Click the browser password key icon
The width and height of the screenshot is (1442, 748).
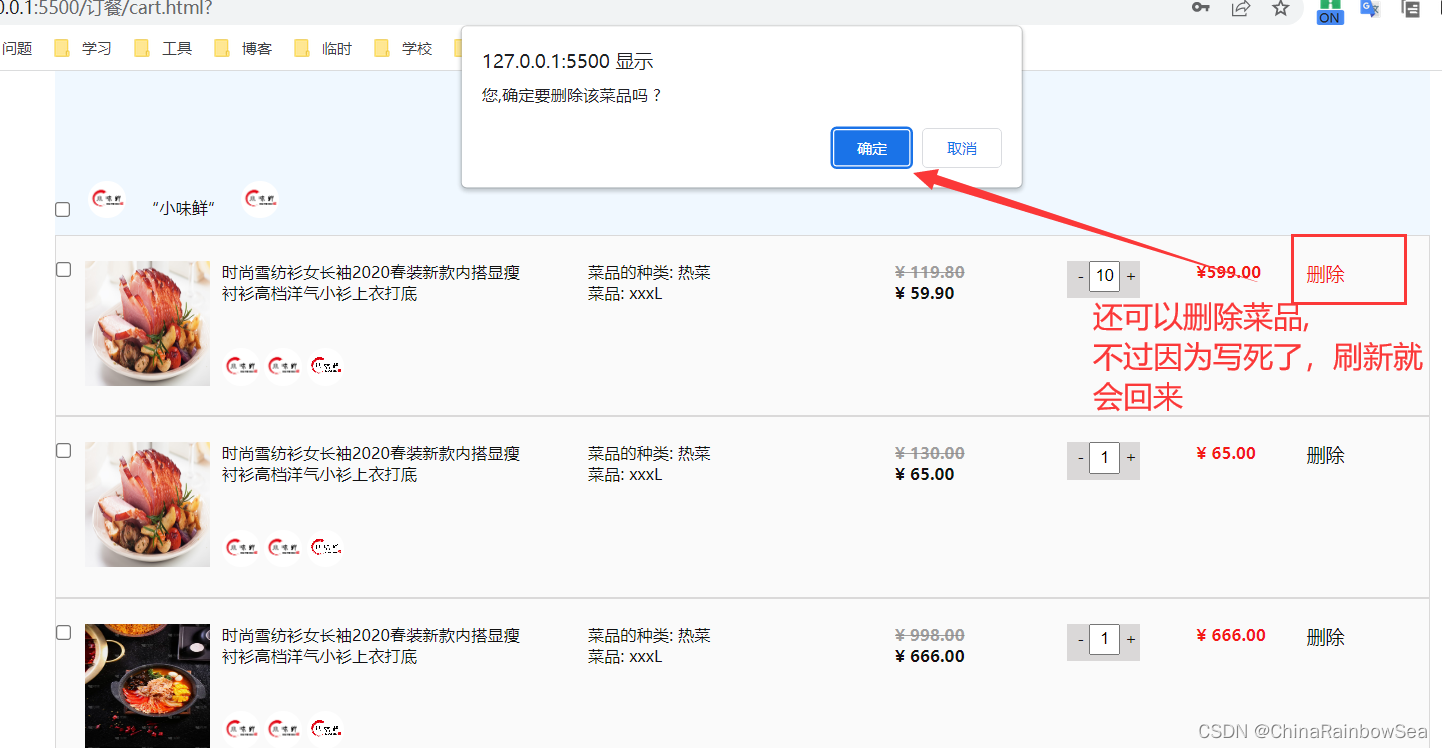point(1201,8)
